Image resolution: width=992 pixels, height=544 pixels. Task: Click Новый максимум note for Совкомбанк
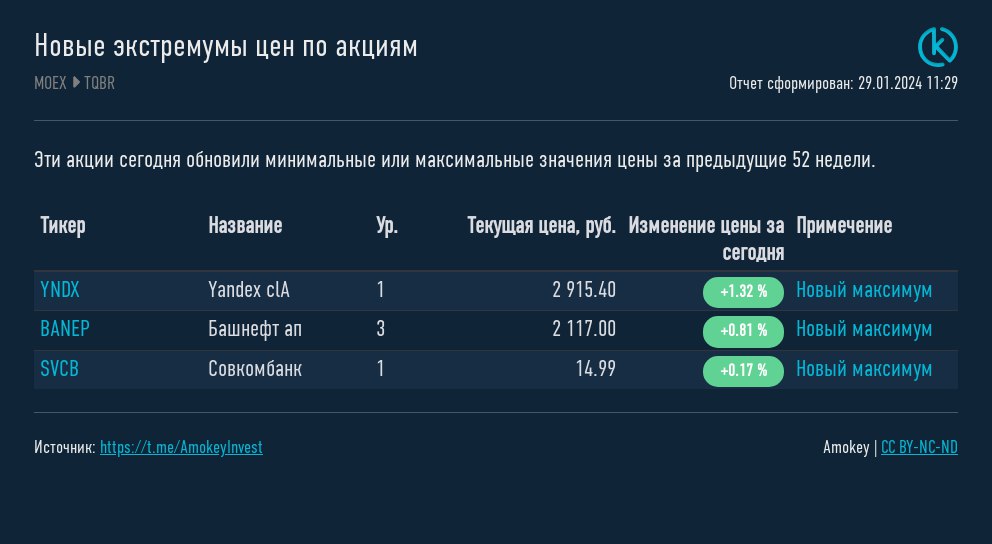(864, 370)
